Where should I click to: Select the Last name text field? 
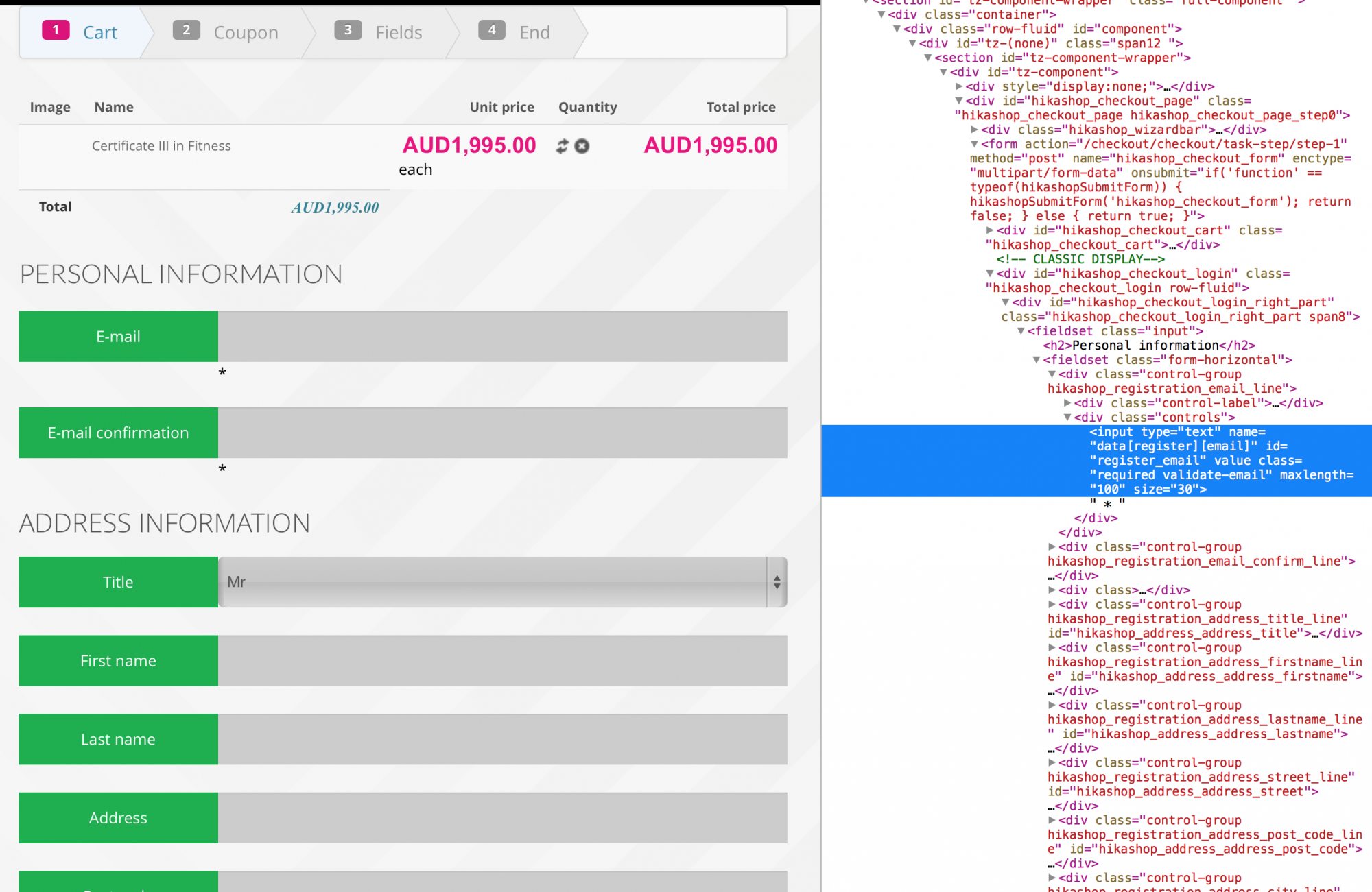502,740
